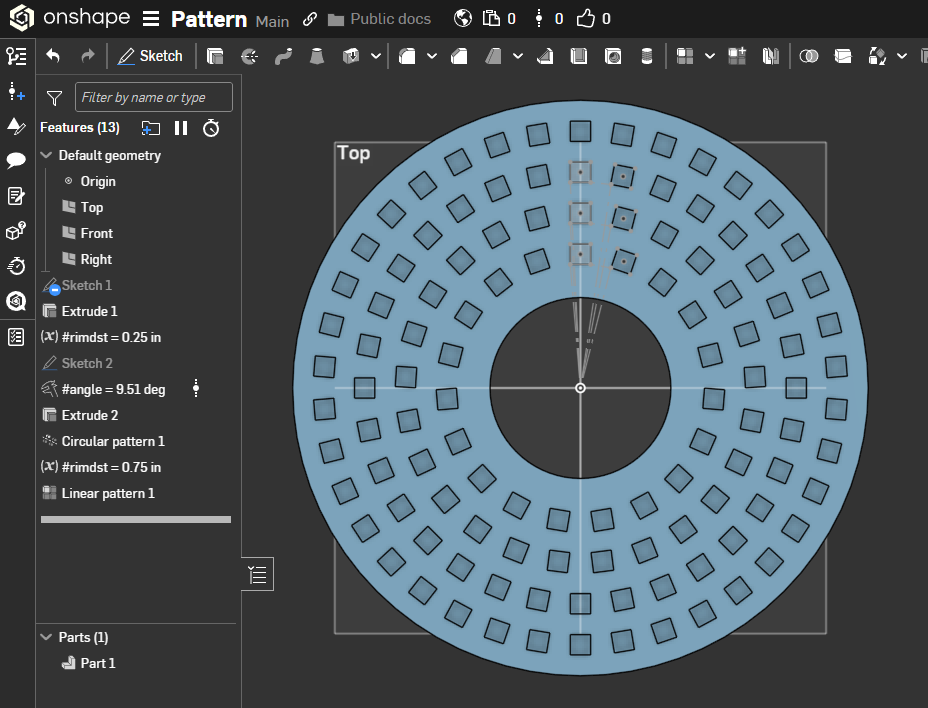The height and width of the screenshot is (708, 928).
Task: Toggle the feature list panel icon
Action: 257,574
